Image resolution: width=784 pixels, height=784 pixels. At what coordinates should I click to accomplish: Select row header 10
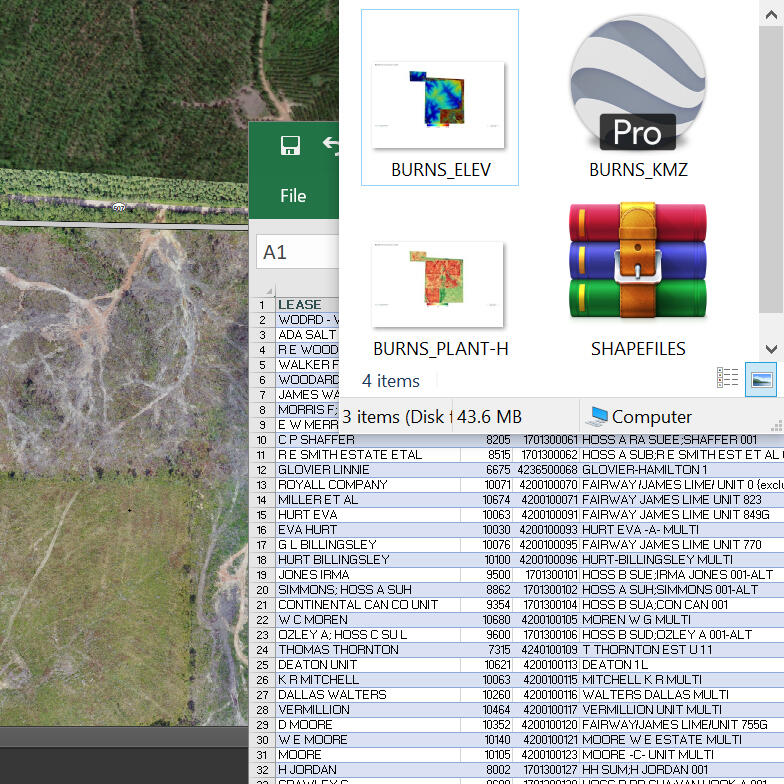(263, 440)
